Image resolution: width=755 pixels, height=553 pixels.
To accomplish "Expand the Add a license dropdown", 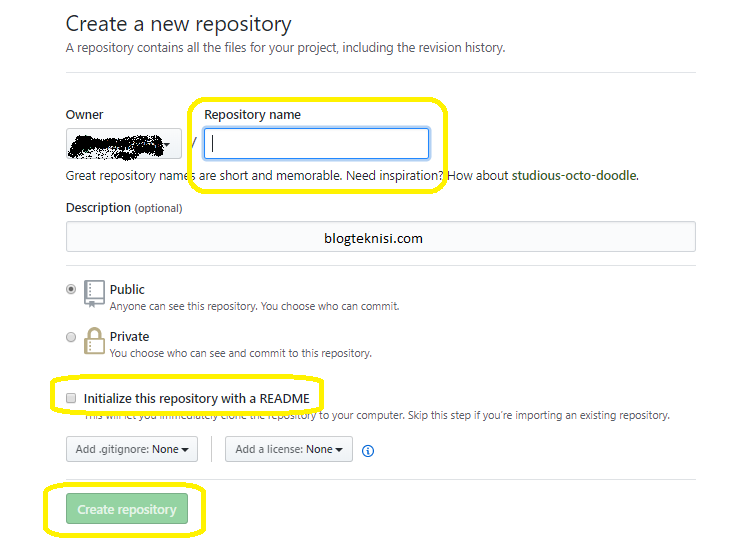I will pos(289,449).
